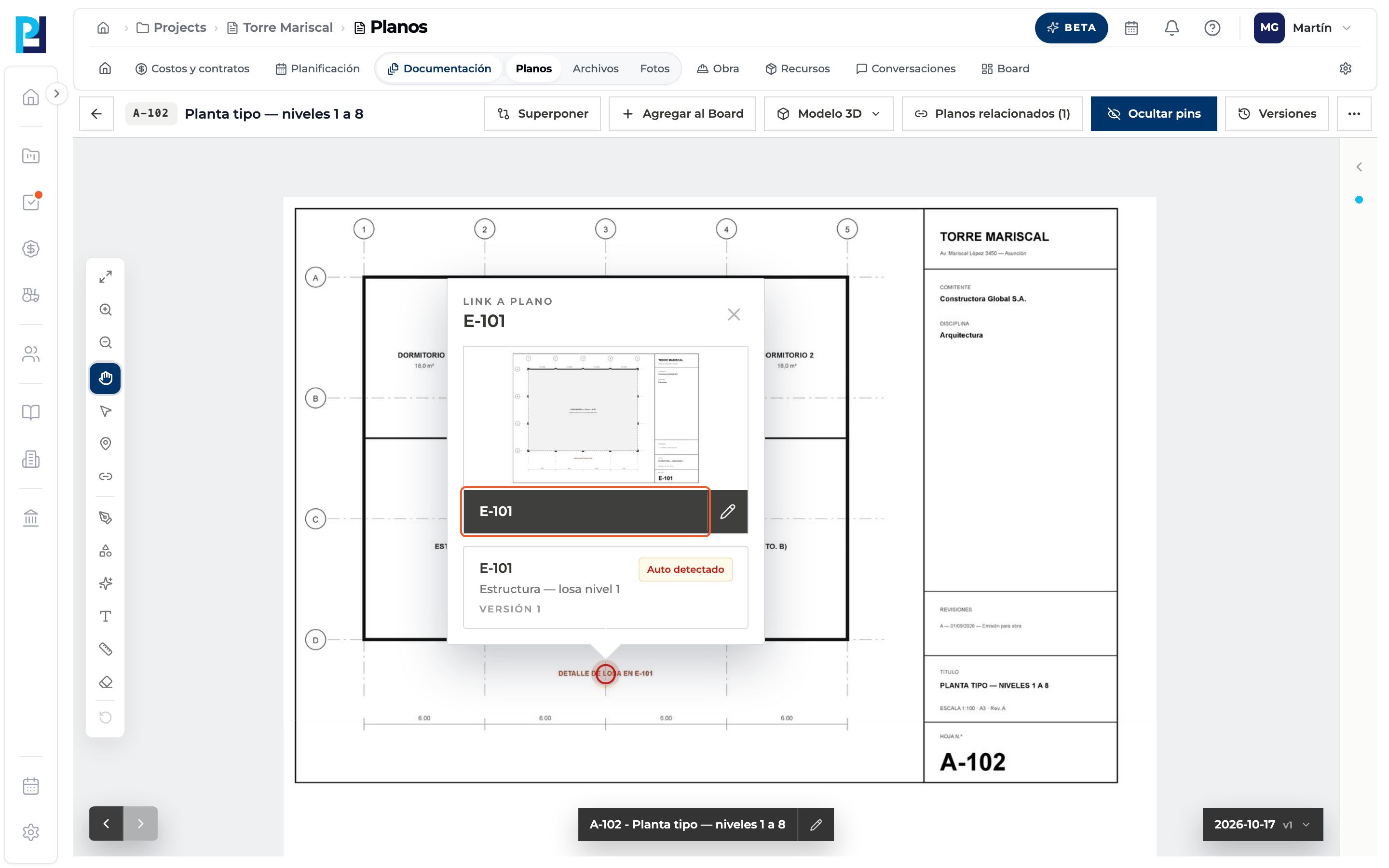Viewport: 1389px width, 868px height.
Task: Select the arrow pointer tool
Action: 105,411
